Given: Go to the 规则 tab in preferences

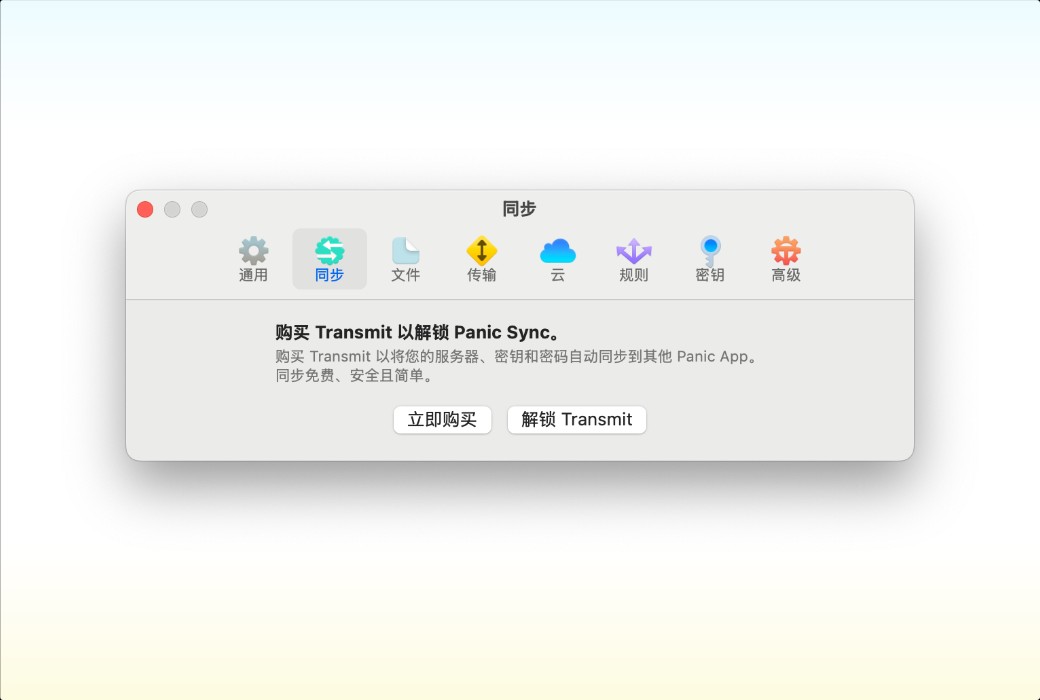Looking at the screenshot, I should pyautogui.click(x=634, y=257).
